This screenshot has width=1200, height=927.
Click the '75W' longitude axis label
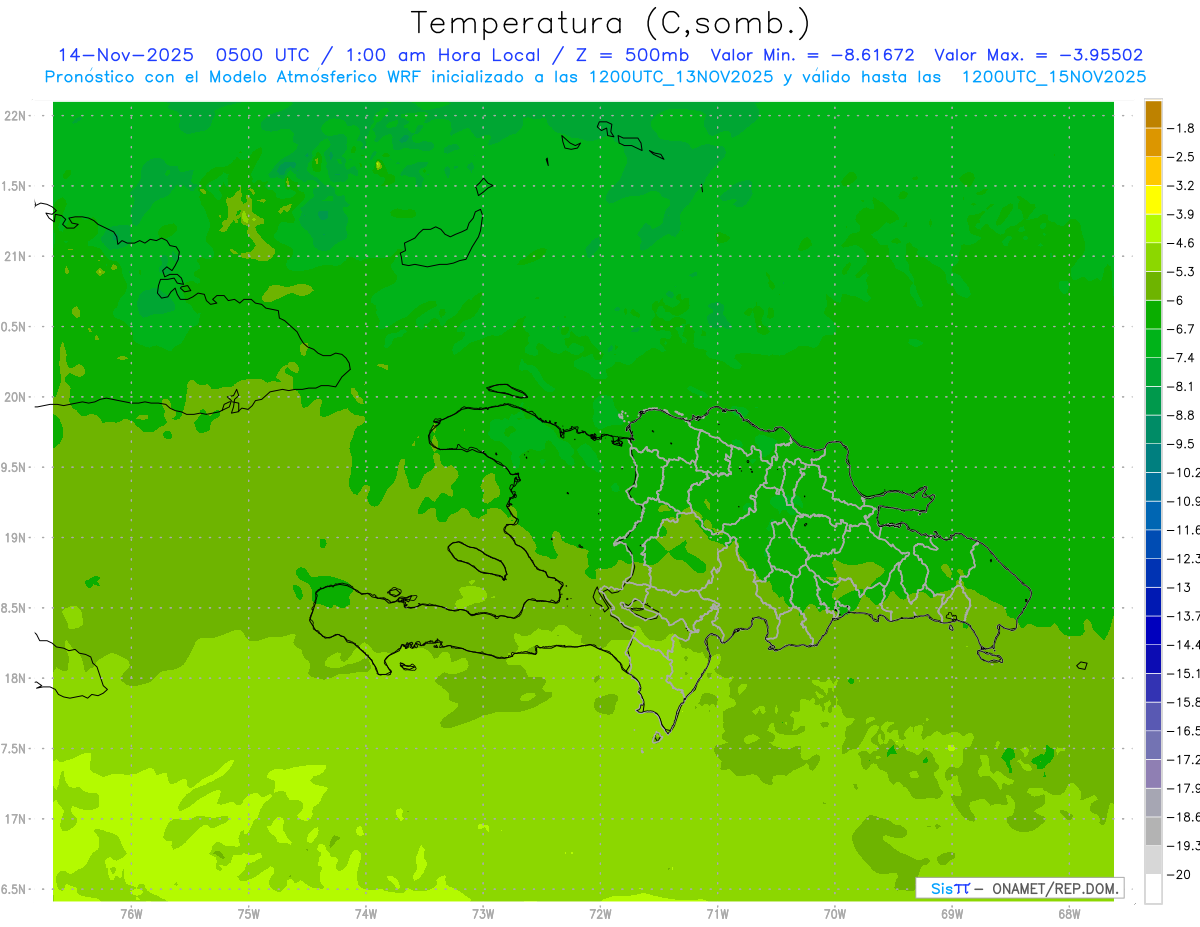[x=249, y=914]
